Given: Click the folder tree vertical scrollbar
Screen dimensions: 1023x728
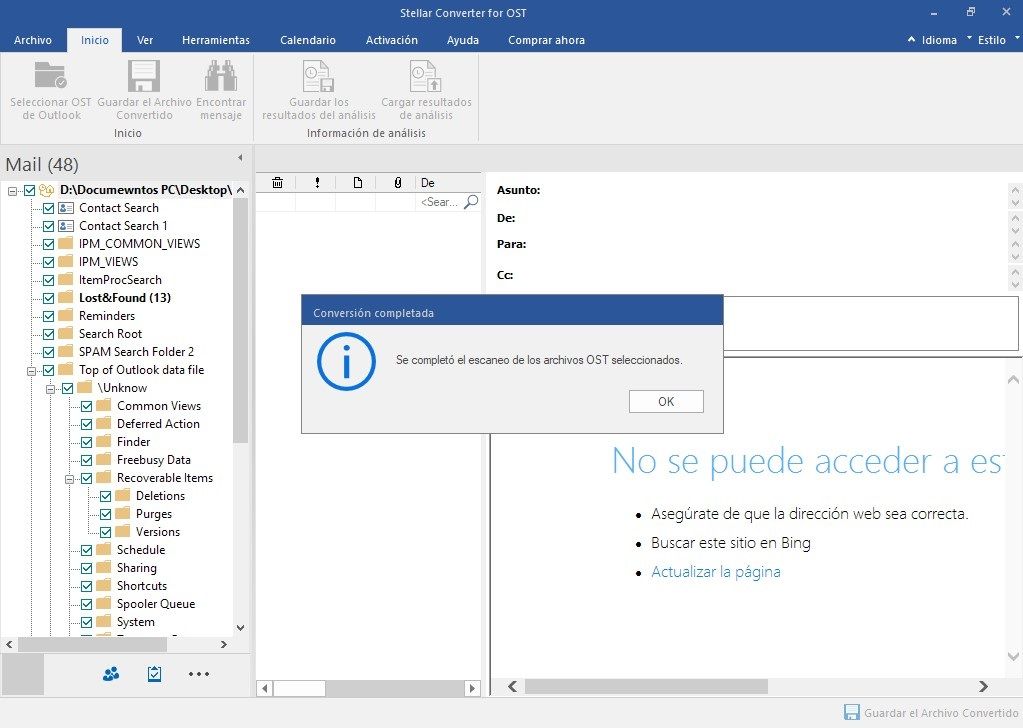Looking at the screenshot, I should click(x=240, y=320).
